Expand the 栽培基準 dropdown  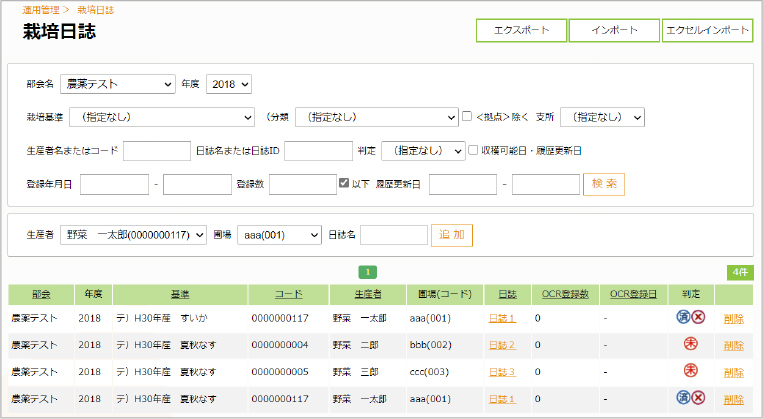point(162,117)
